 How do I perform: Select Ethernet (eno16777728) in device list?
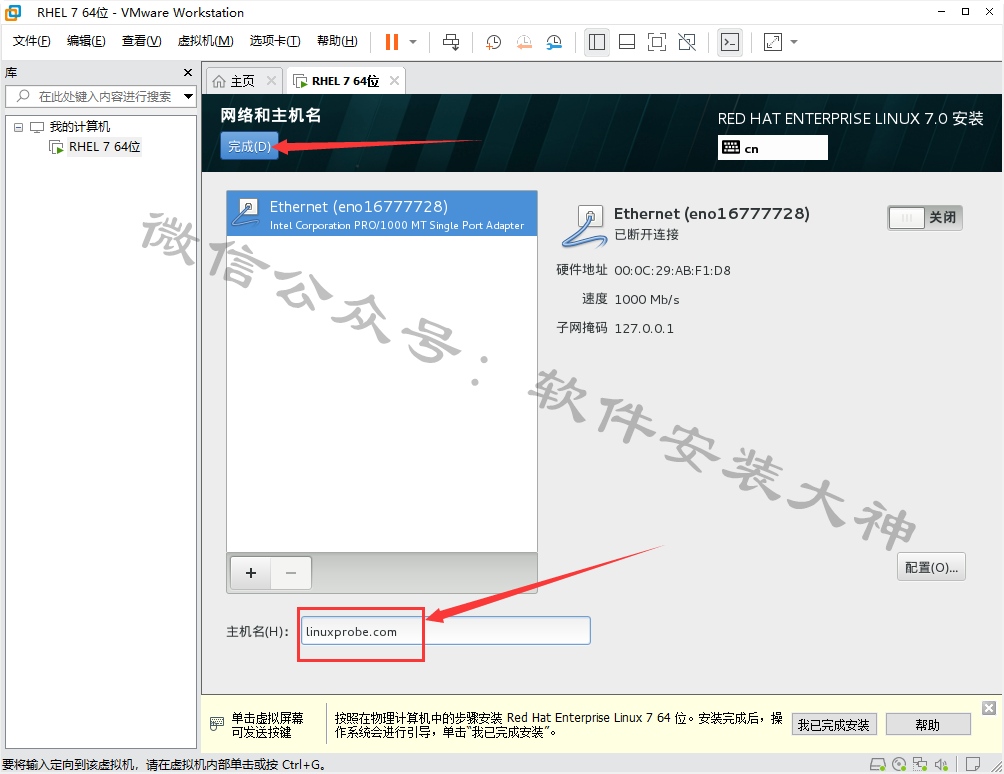[x=382, y=213]
